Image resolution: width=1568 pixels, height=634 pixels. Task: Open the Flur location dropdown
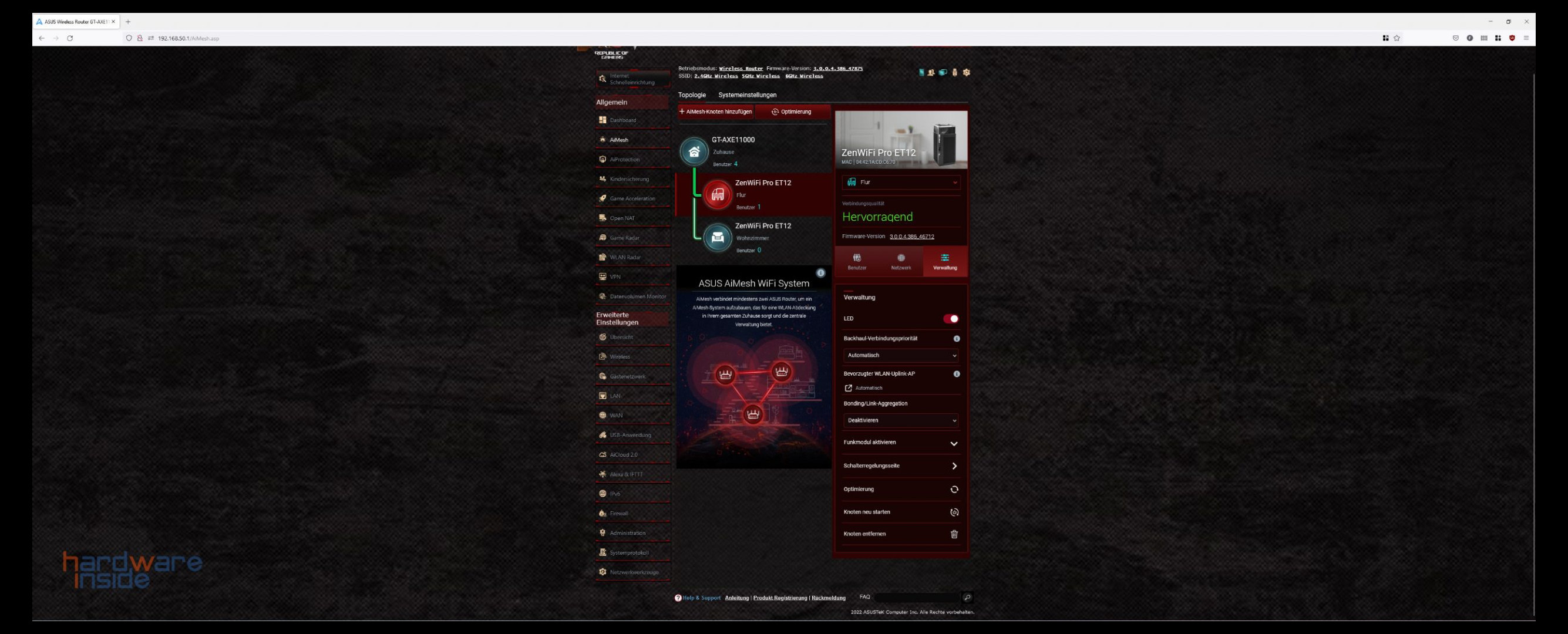(x=901, y=182)
